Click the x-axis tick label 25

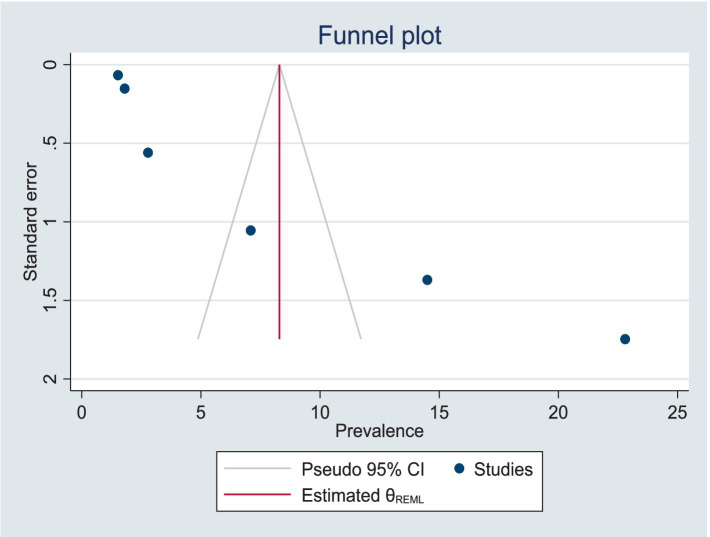click(678, 411)
